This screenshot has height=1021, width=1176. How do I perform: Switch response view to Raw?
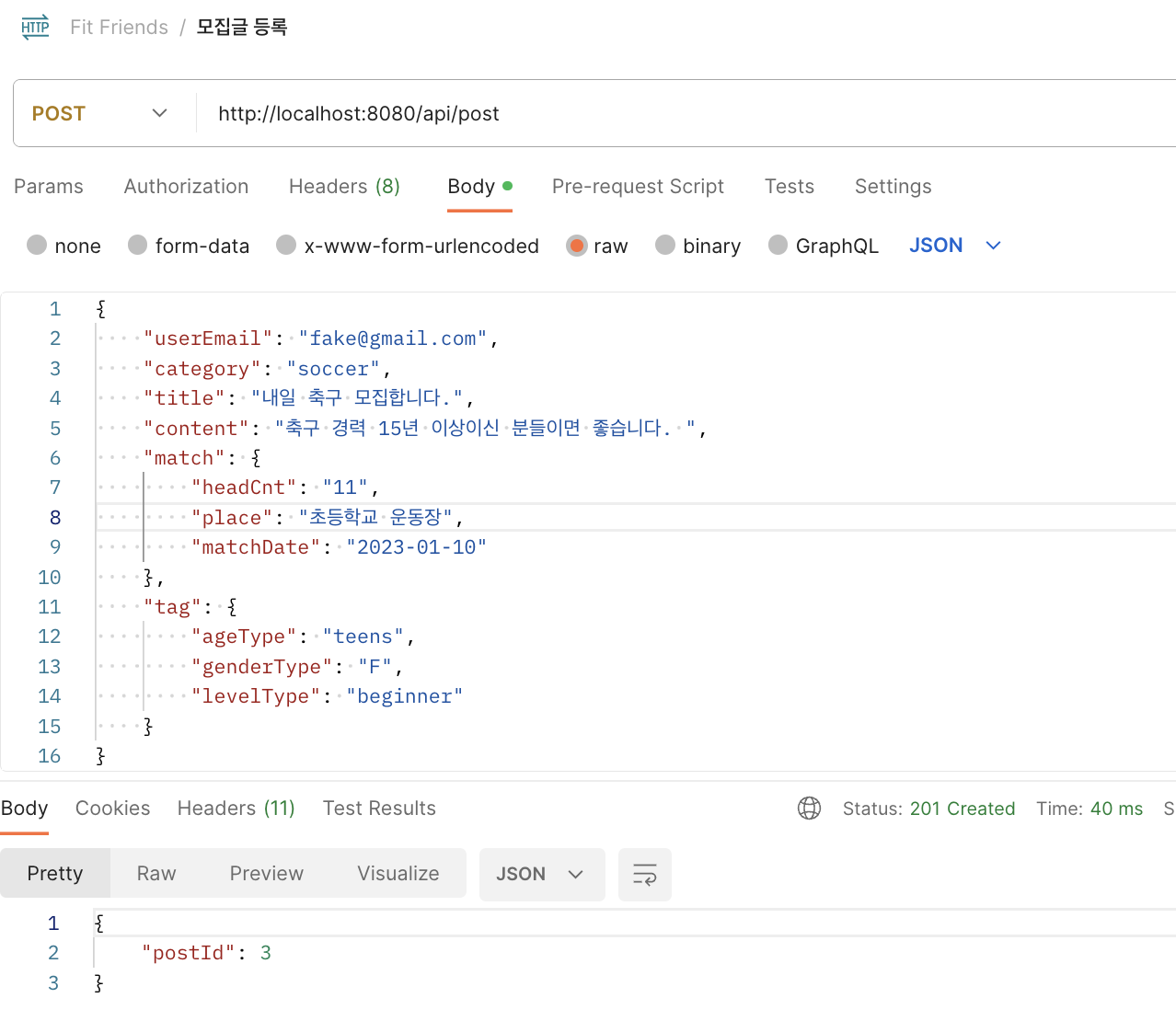[x=156, y=874]
